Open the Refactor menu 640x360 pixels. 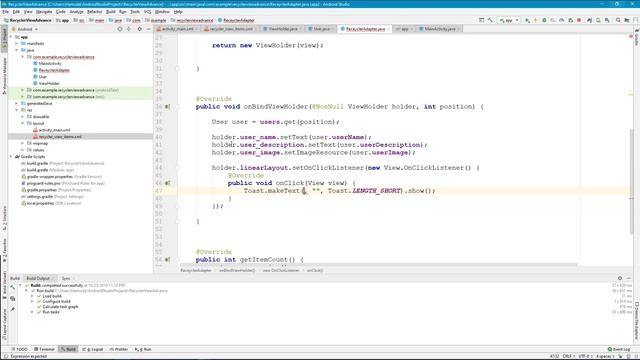(94, 12)
